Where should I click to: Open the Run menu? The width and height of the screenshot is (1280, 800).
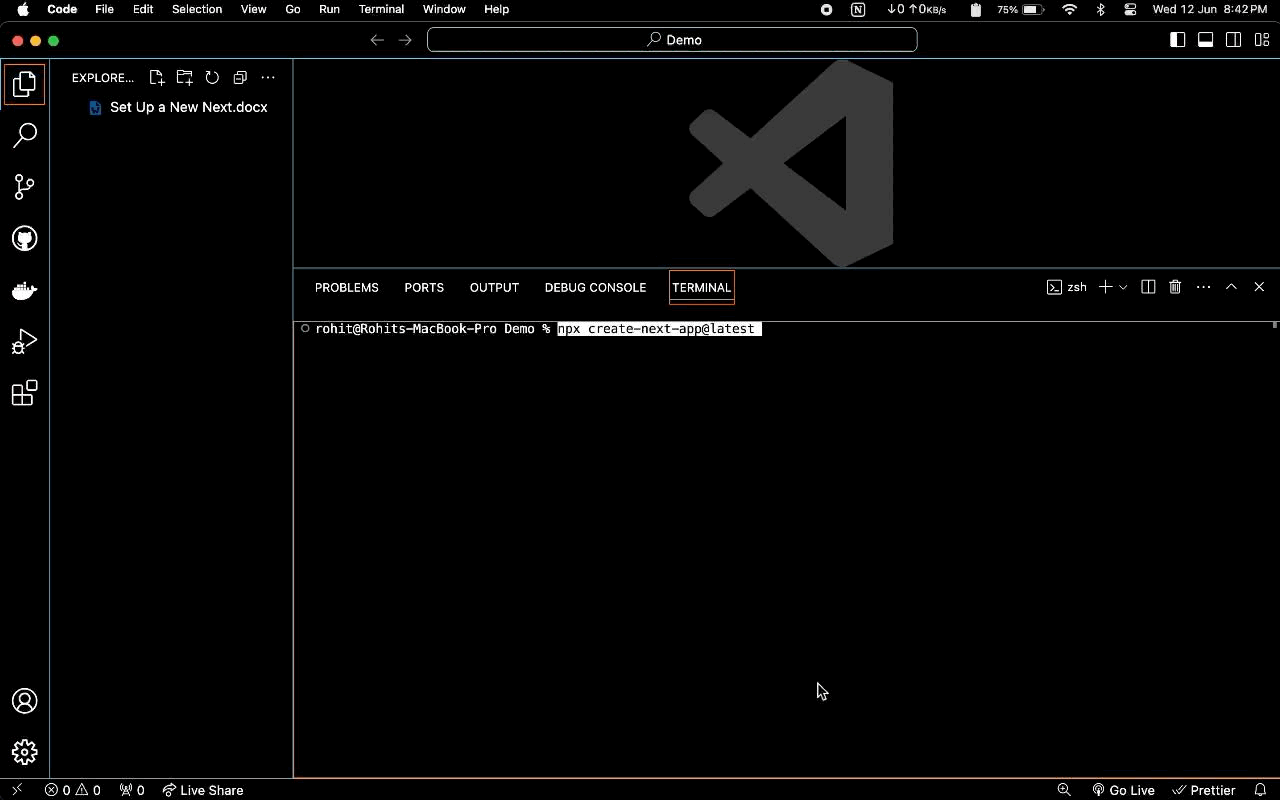pyautogui.click(x=329, y=9)
